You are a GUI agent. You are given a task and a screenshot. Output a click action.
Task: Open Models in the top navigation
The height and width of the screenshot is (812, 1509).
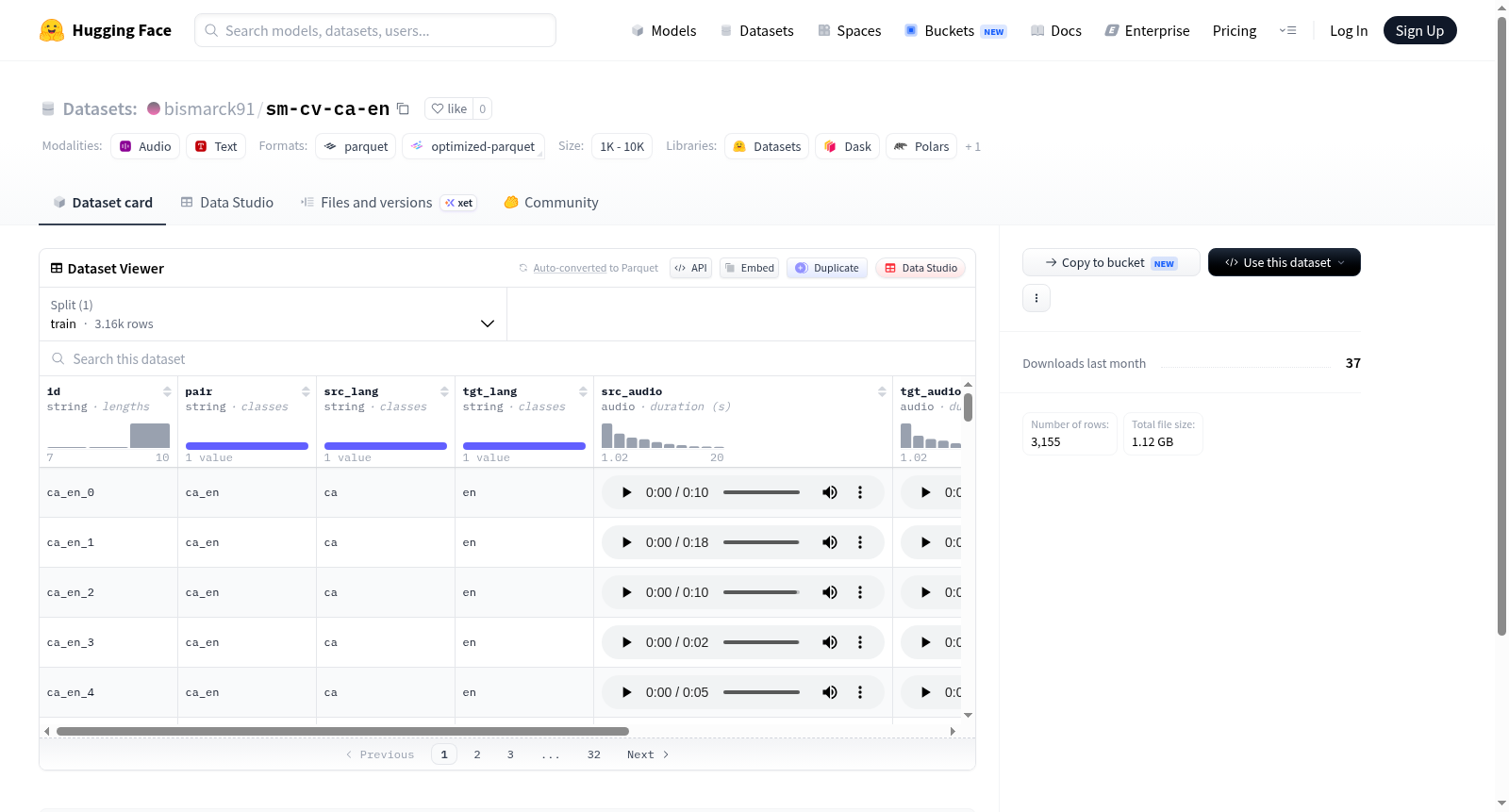[664, 30]
